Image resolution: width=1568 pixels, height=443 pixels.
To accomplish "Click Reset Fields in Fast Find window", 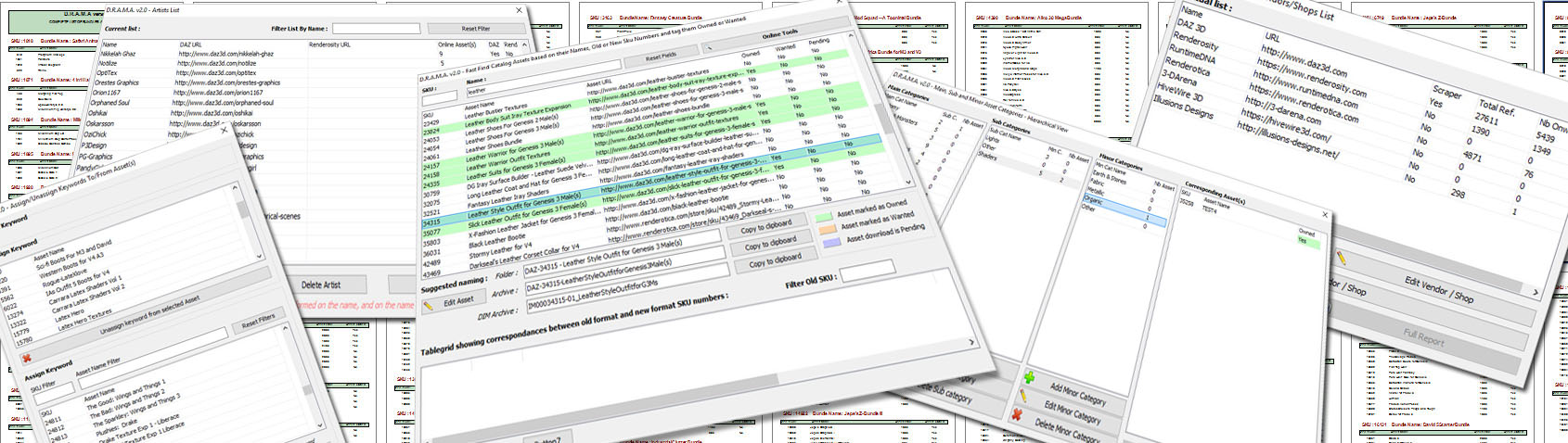I will (661, 57).
